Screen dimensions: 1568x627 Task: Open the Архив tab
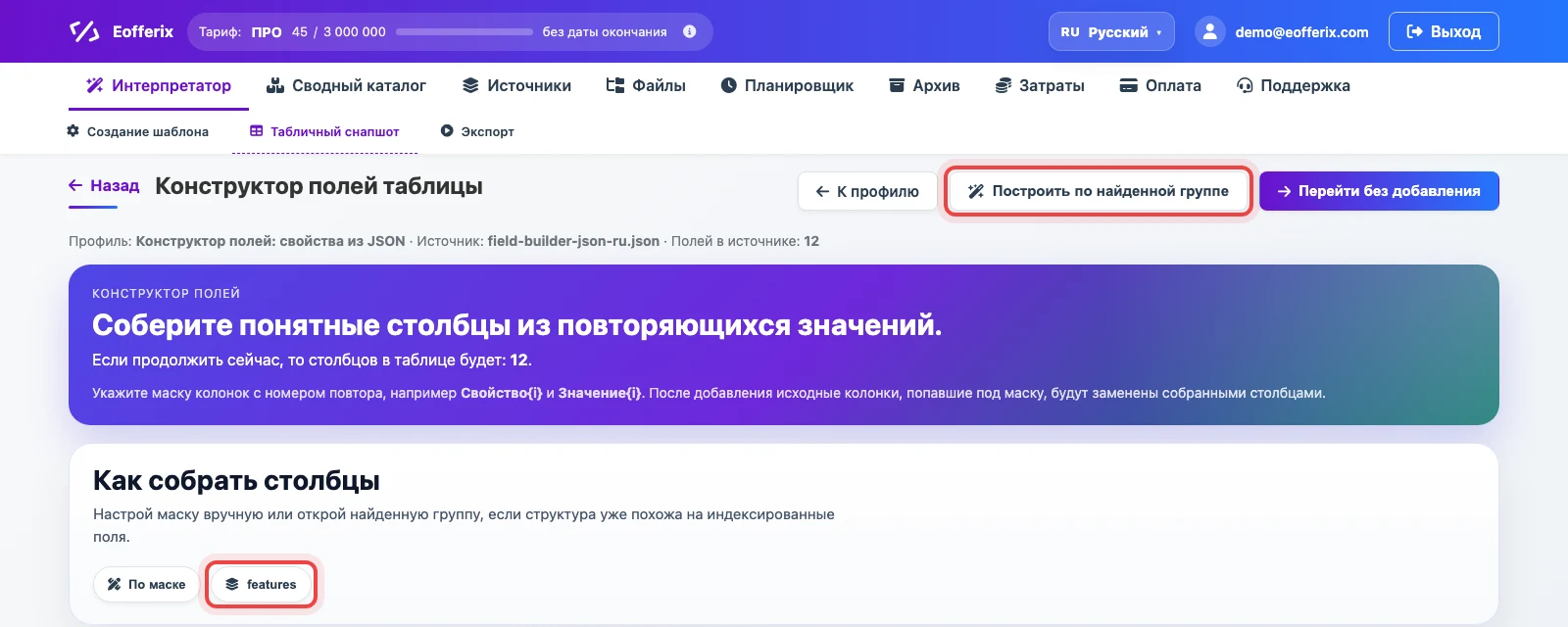click(924, 85)
